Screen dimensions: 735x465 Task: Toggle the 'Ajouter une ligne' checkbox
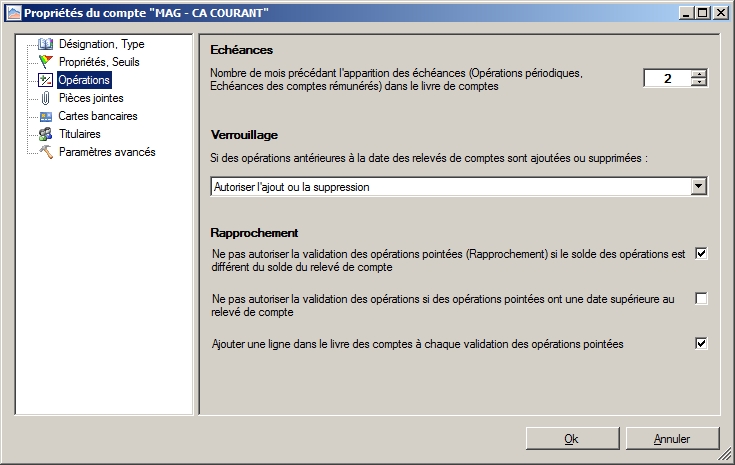click(x=701, y=344)
